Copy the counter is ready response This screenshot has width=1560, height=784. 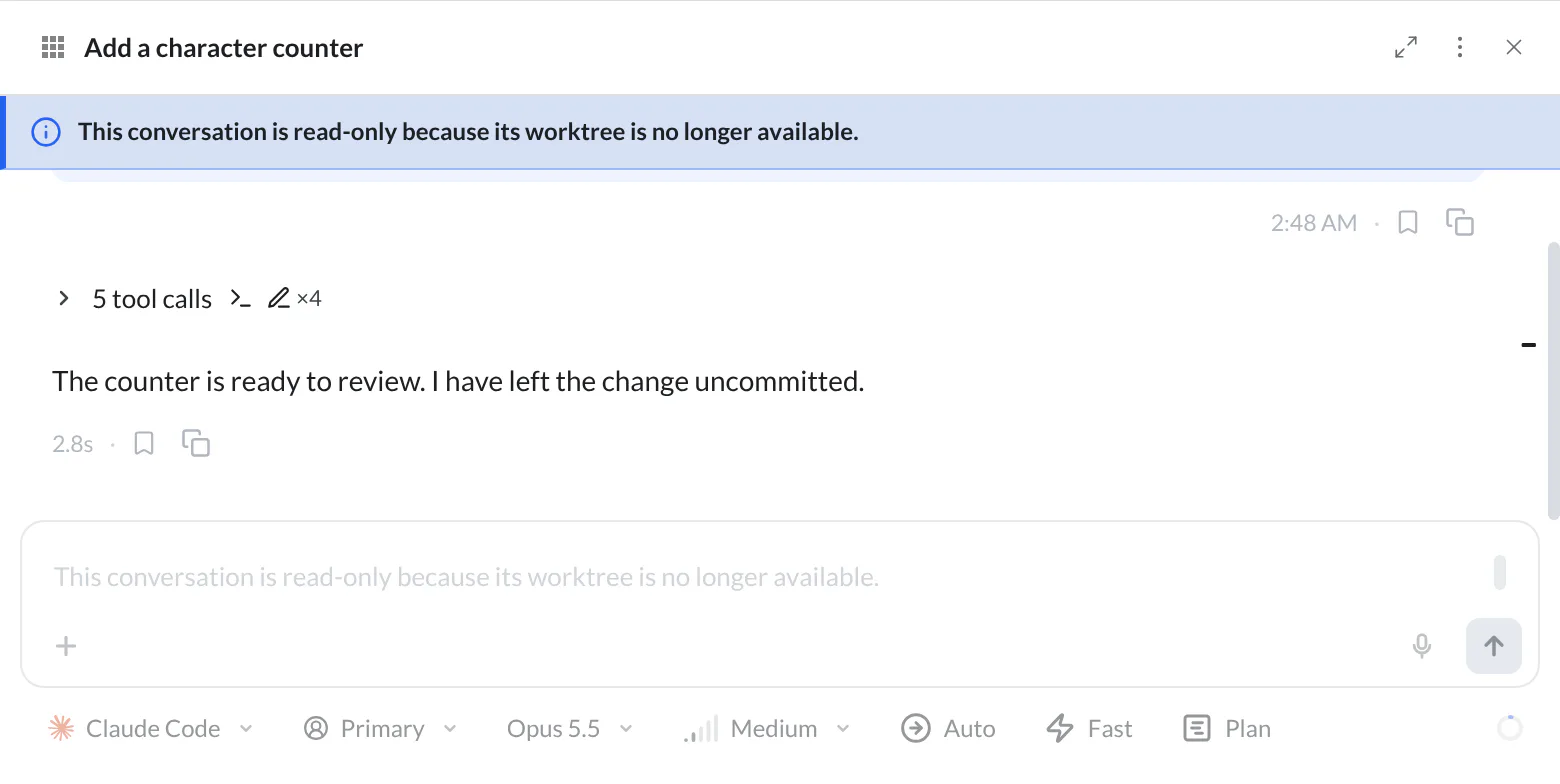pos(196,443)
